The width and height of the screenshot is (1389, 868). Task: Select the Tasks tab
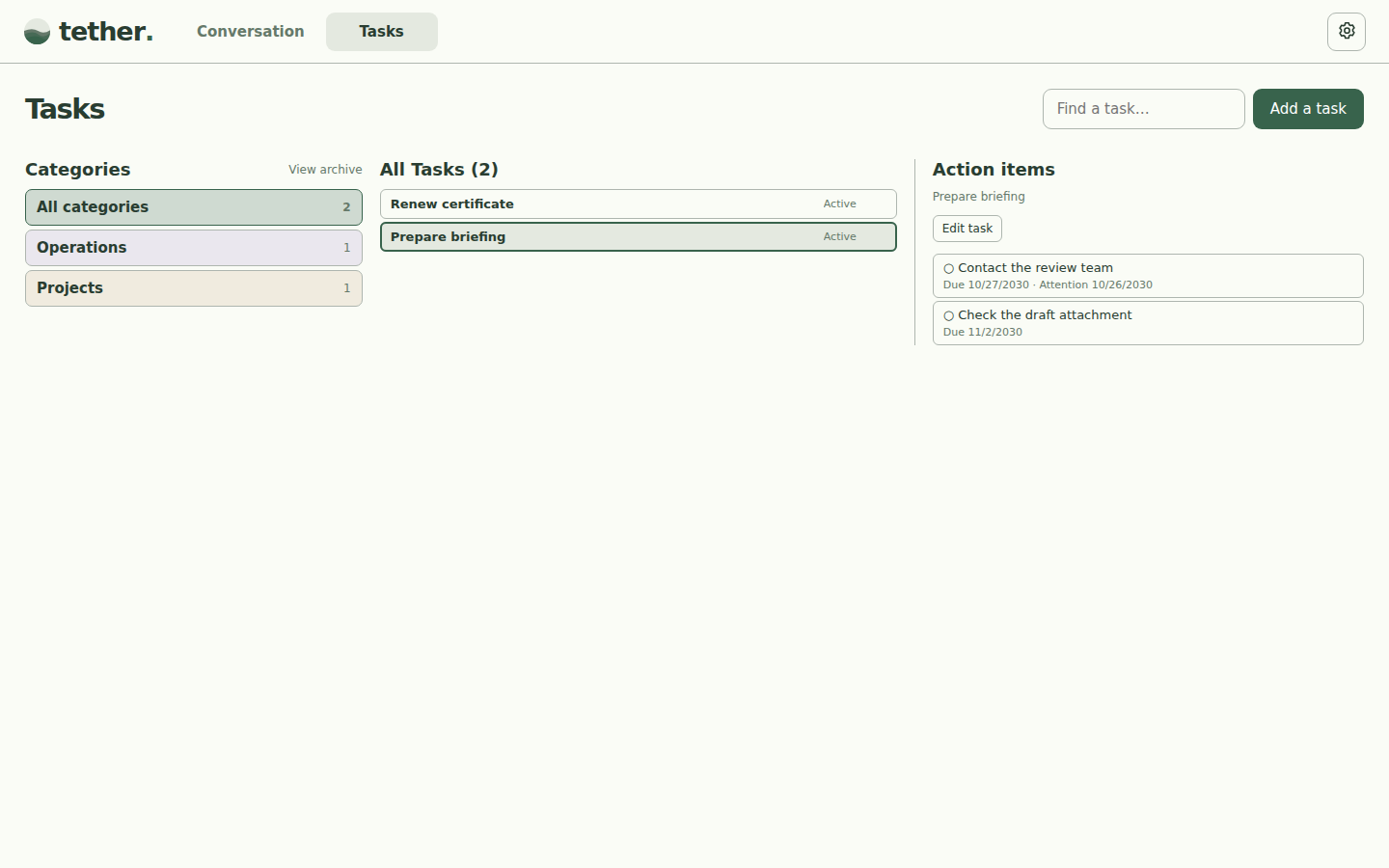click(381, 32)
